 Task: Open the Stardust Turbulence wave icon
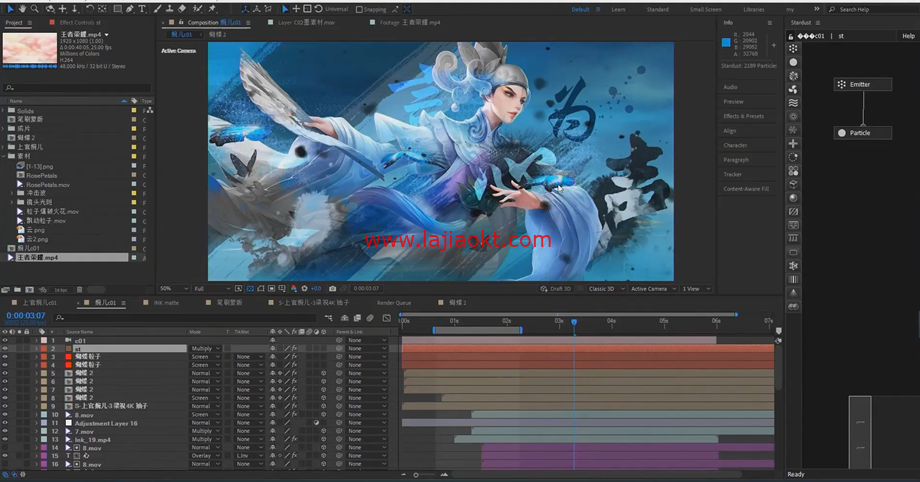point(793,103)
